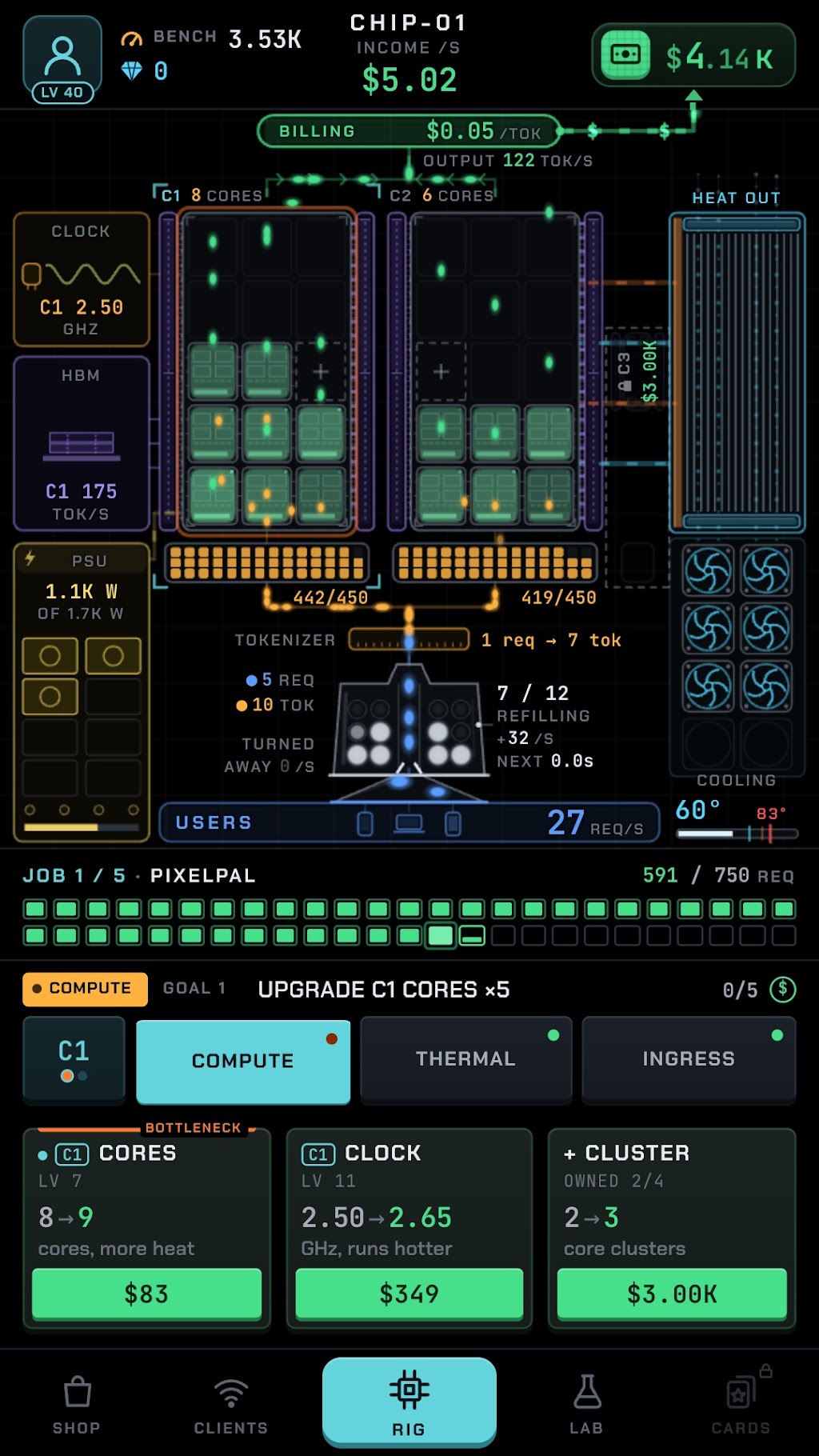Tap the C2 6 CORES label
The image size is (819, 1456).
tap(441, 195)
